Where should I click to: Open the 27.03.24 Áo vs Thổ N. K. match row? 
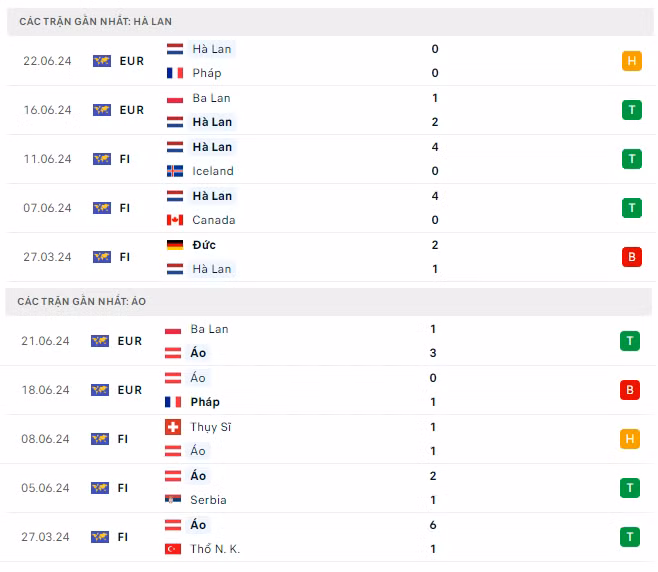(x=329, y=537)
